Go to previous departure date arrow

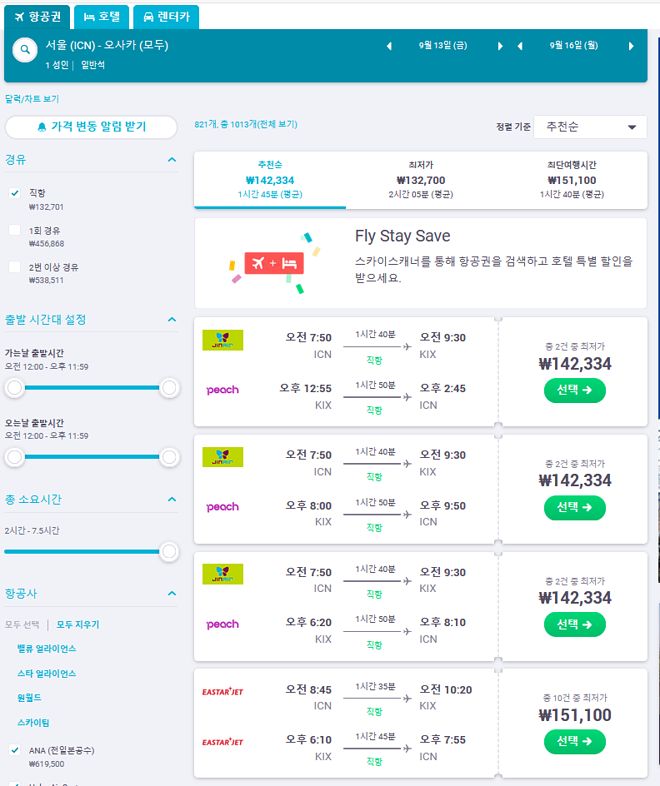[x=389, y=46]
